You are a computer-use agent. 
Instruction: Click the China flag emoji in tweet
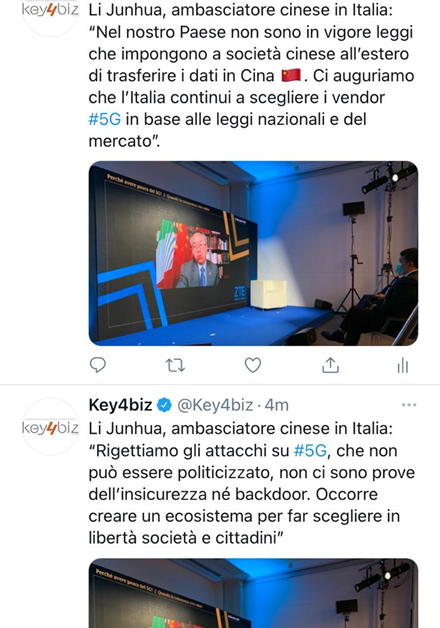(291, 75)
